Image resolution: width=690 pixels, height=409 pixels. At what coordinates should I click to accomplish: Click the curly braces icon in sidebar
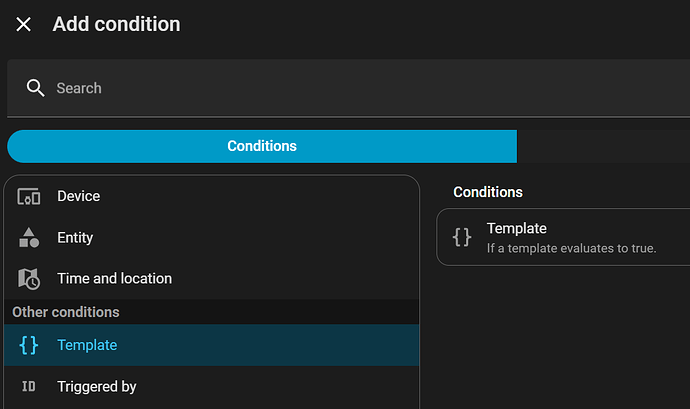pyautogui.click(x=29, y=345)
